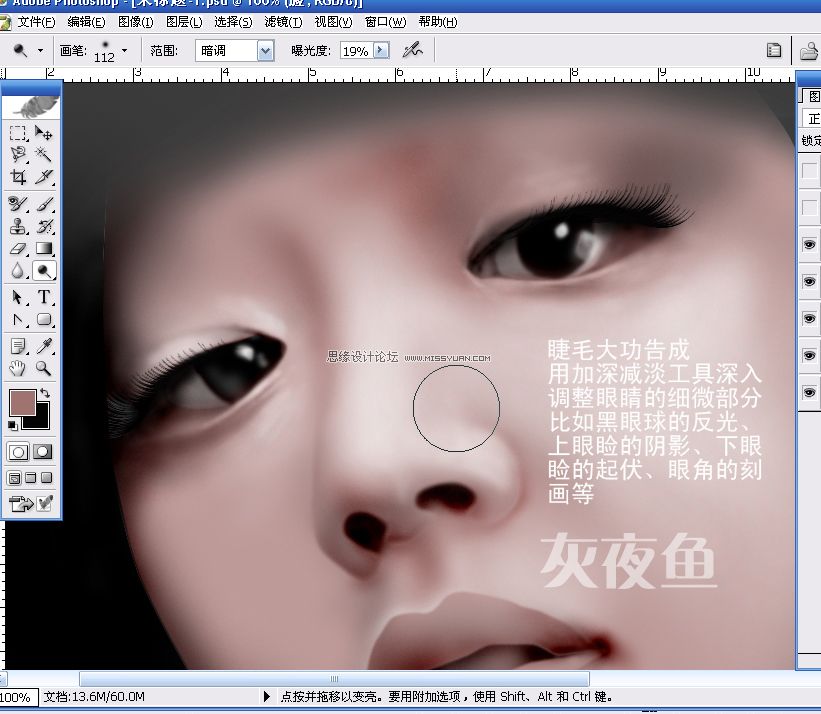Open the layer blend mode dropdown 正
821x714 pixels.
[812, 118]
